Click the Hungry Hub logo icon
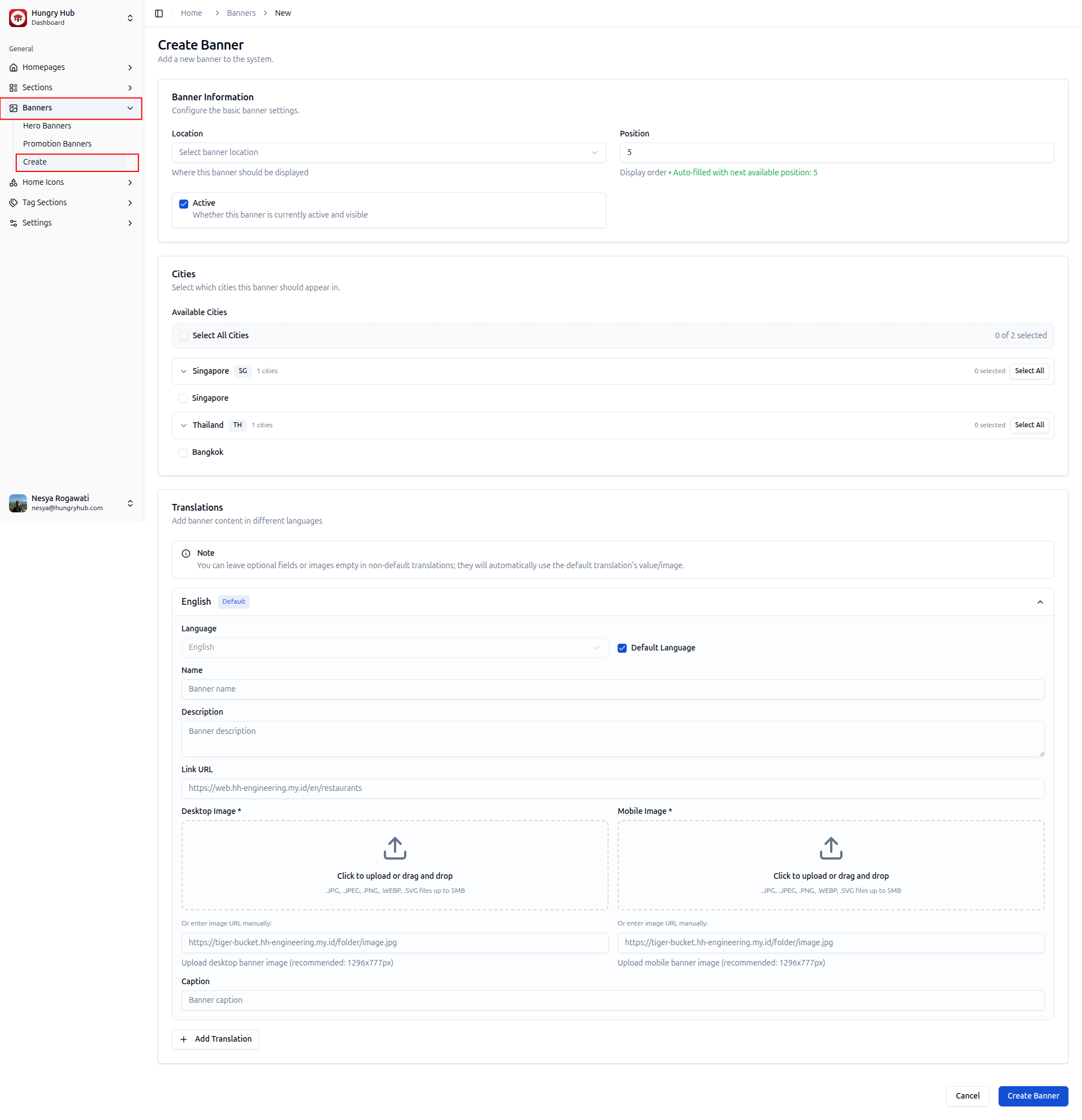The height and width of the screenshot is (1120, 1082). tap(17, 17)
